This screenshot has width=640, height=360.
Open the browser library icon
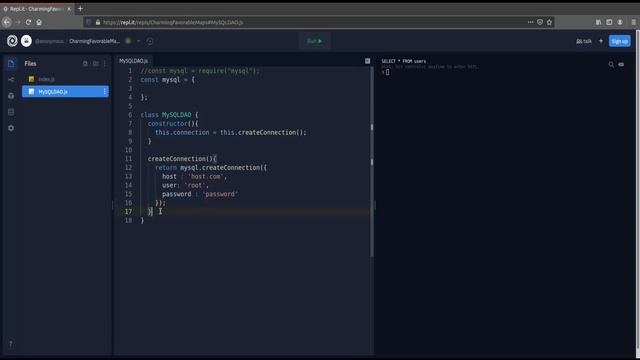[x=598, y=22]
